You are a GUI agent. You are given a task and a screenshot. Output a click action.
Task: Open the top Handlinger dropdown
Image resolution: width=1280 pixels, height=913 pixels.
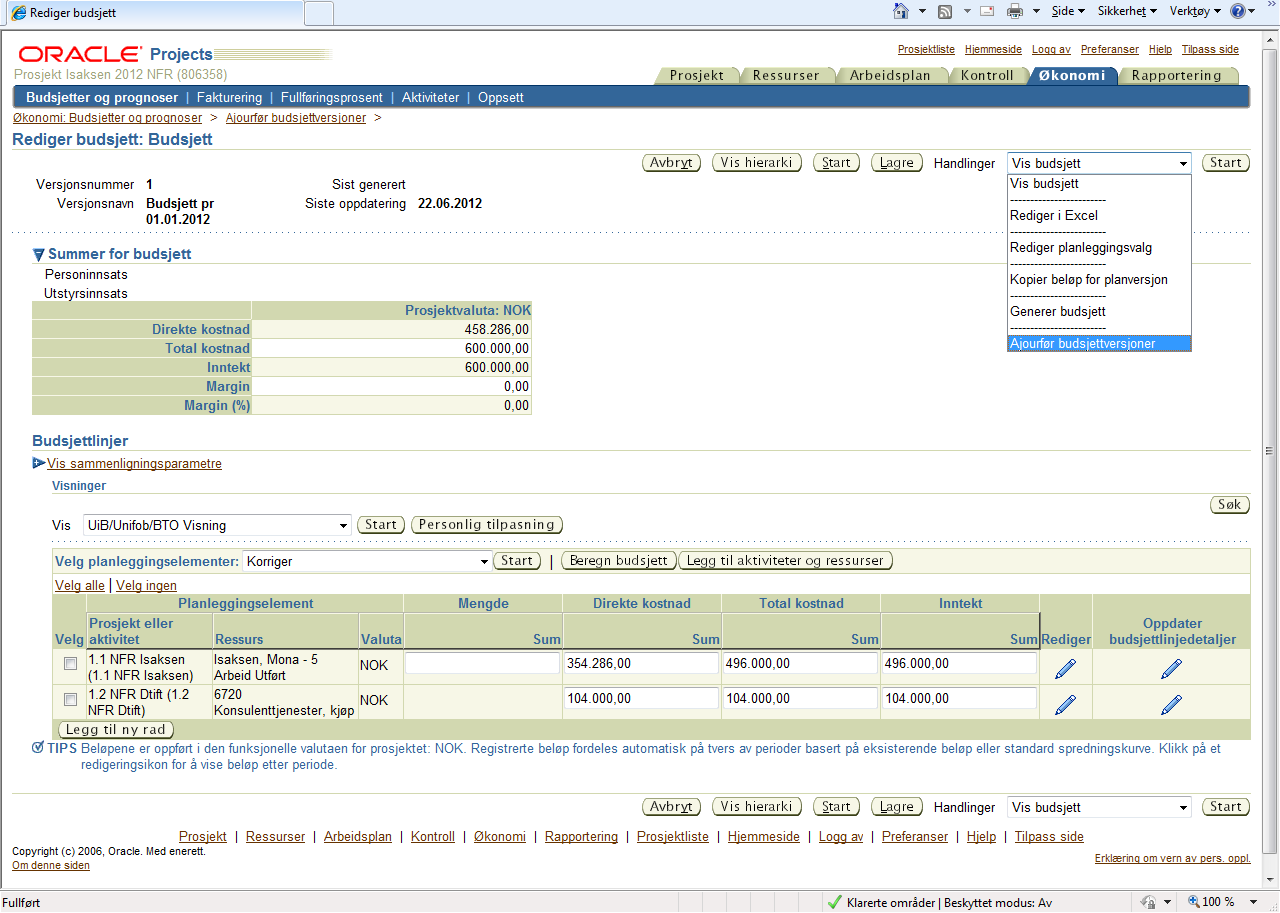pos(1099,163)
